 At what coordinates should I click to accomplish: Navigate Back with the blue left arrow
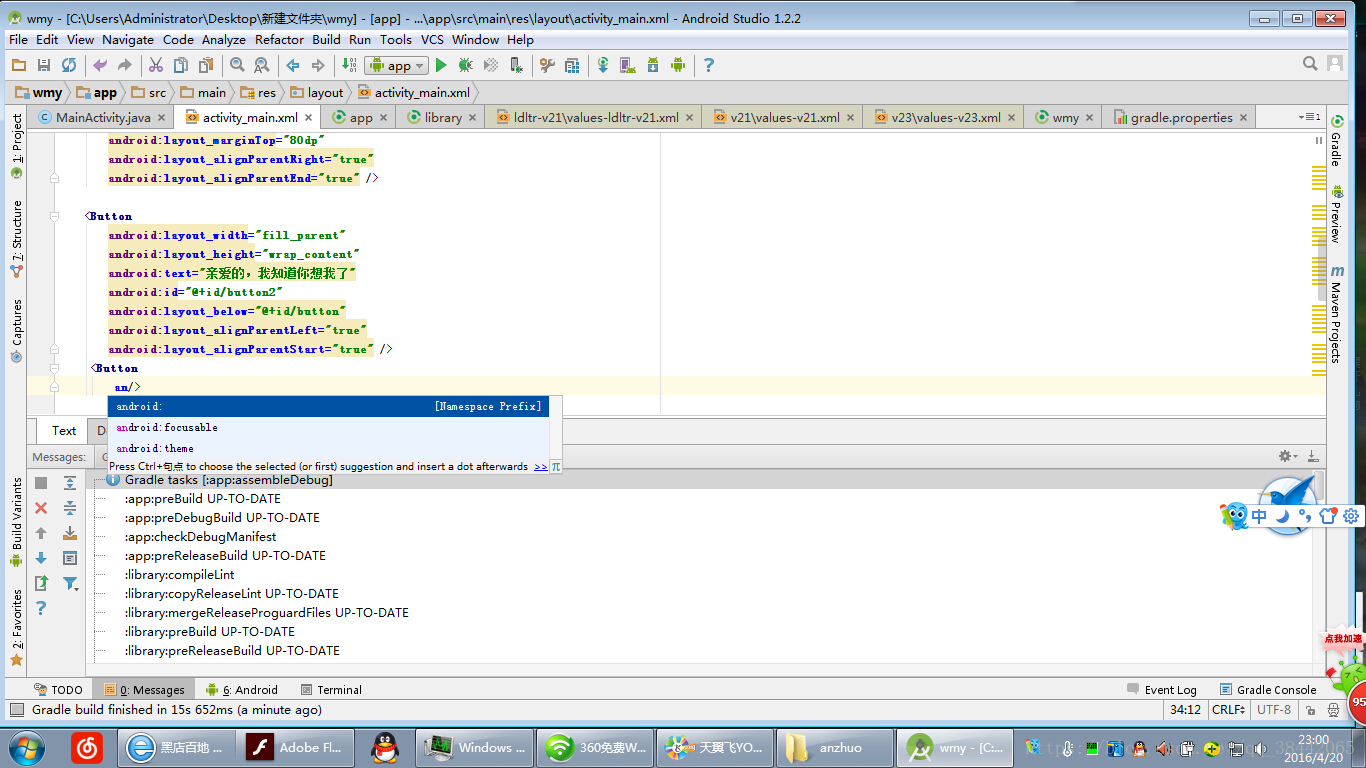tap(293, 65)
